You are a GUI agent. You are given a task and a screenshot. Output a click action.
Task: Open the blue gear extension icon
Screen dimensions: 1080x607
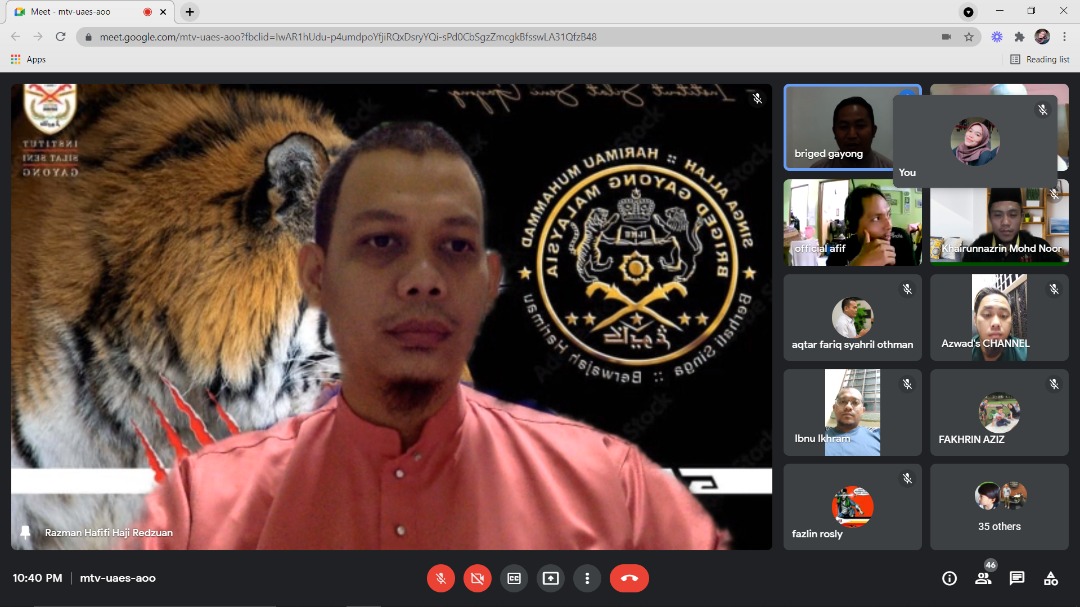tap(997, 37)
